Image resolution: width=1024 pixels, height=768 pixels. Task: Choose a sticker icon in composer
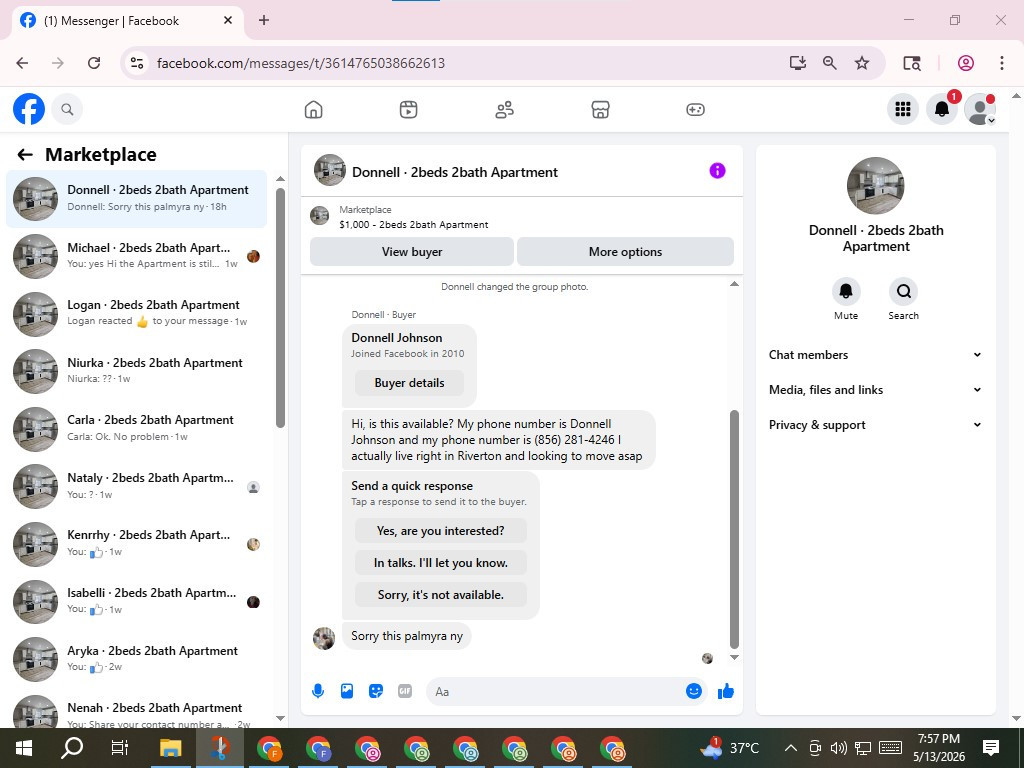[376, 691]
